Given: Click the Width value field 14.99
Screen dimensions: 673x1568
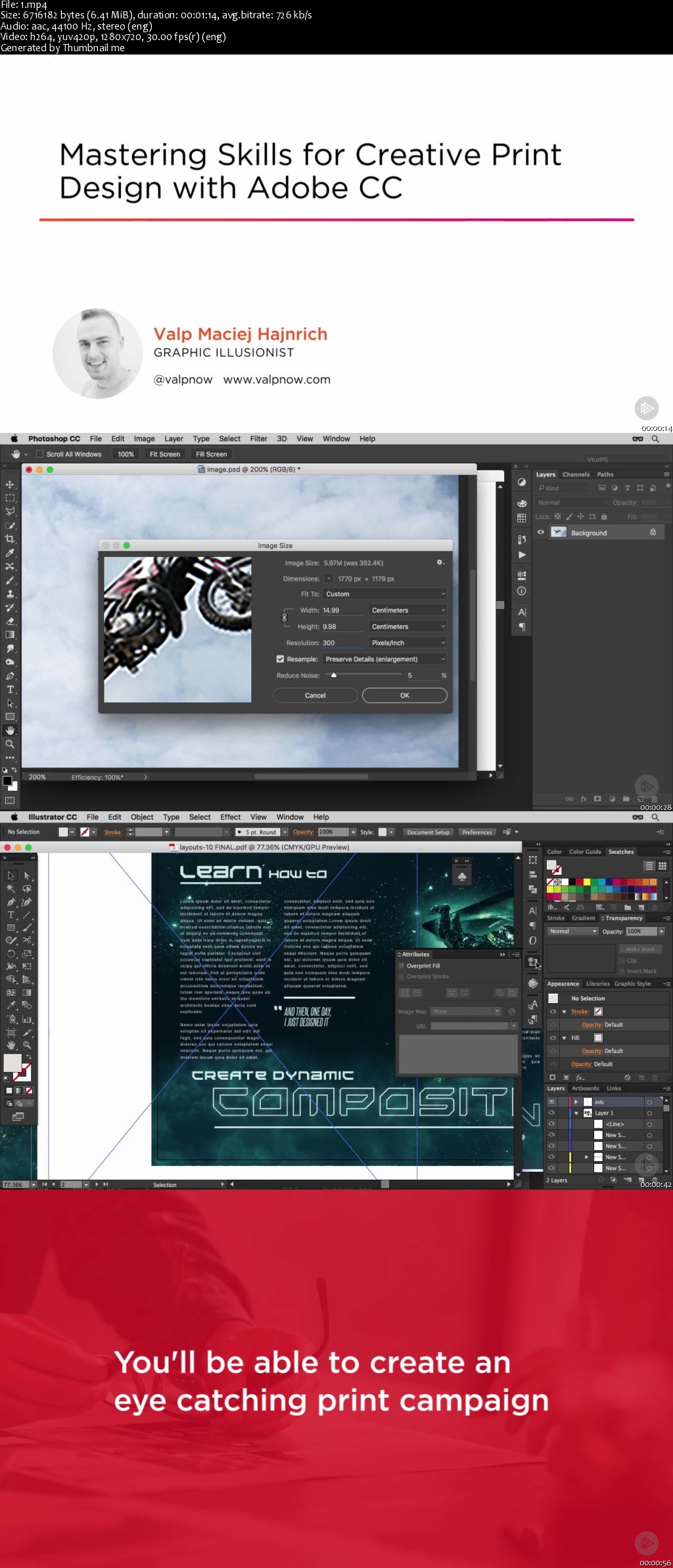Looking at the screenshot, I should [x=342, y=610].
